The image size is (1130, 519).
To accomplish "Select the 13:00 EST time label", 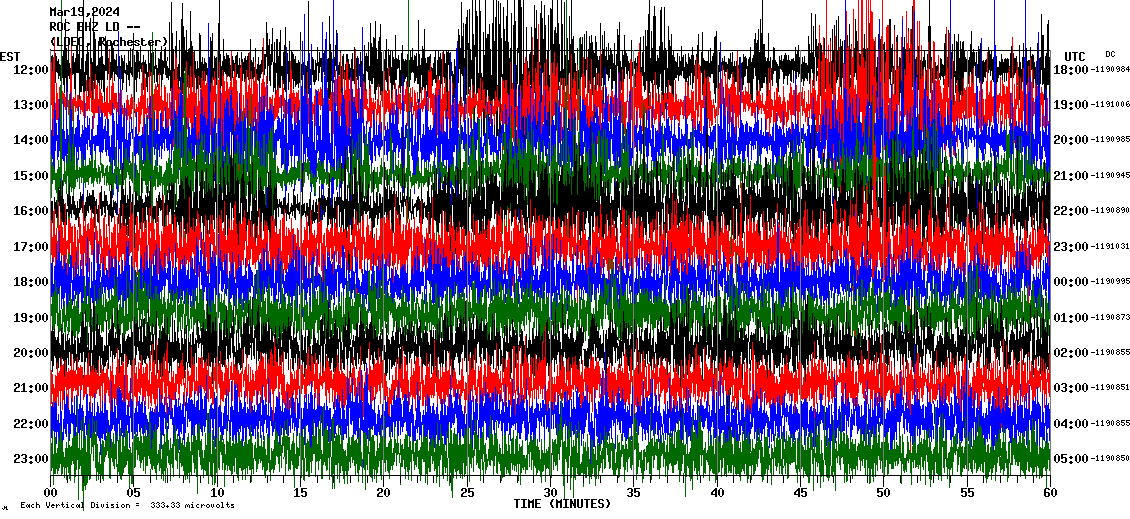I will pyautogui.click(x=30, y=105).
